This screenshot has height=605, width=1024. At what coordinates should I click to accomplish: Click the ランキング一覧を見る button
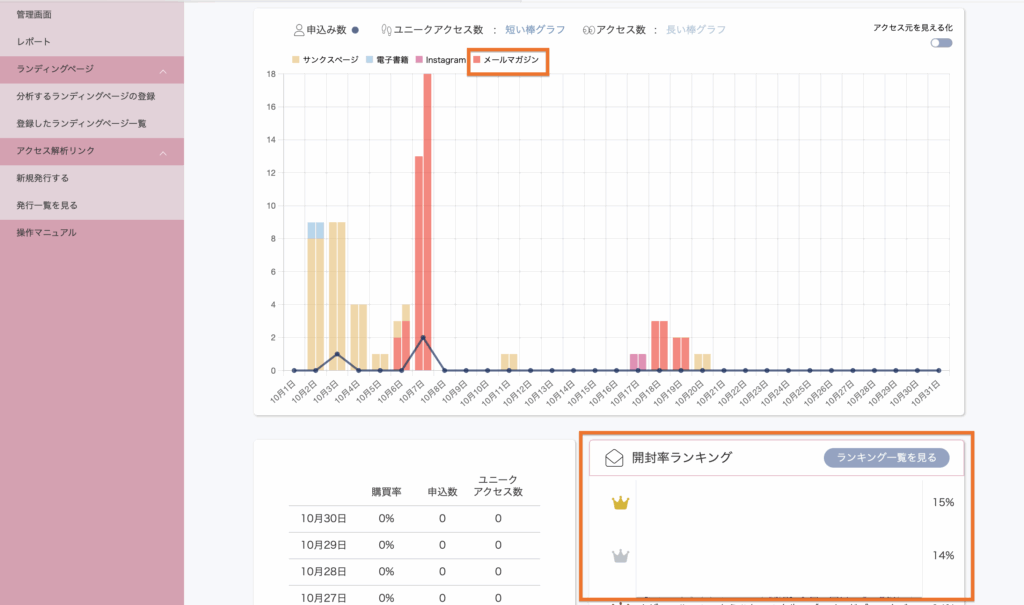point(886,458)
